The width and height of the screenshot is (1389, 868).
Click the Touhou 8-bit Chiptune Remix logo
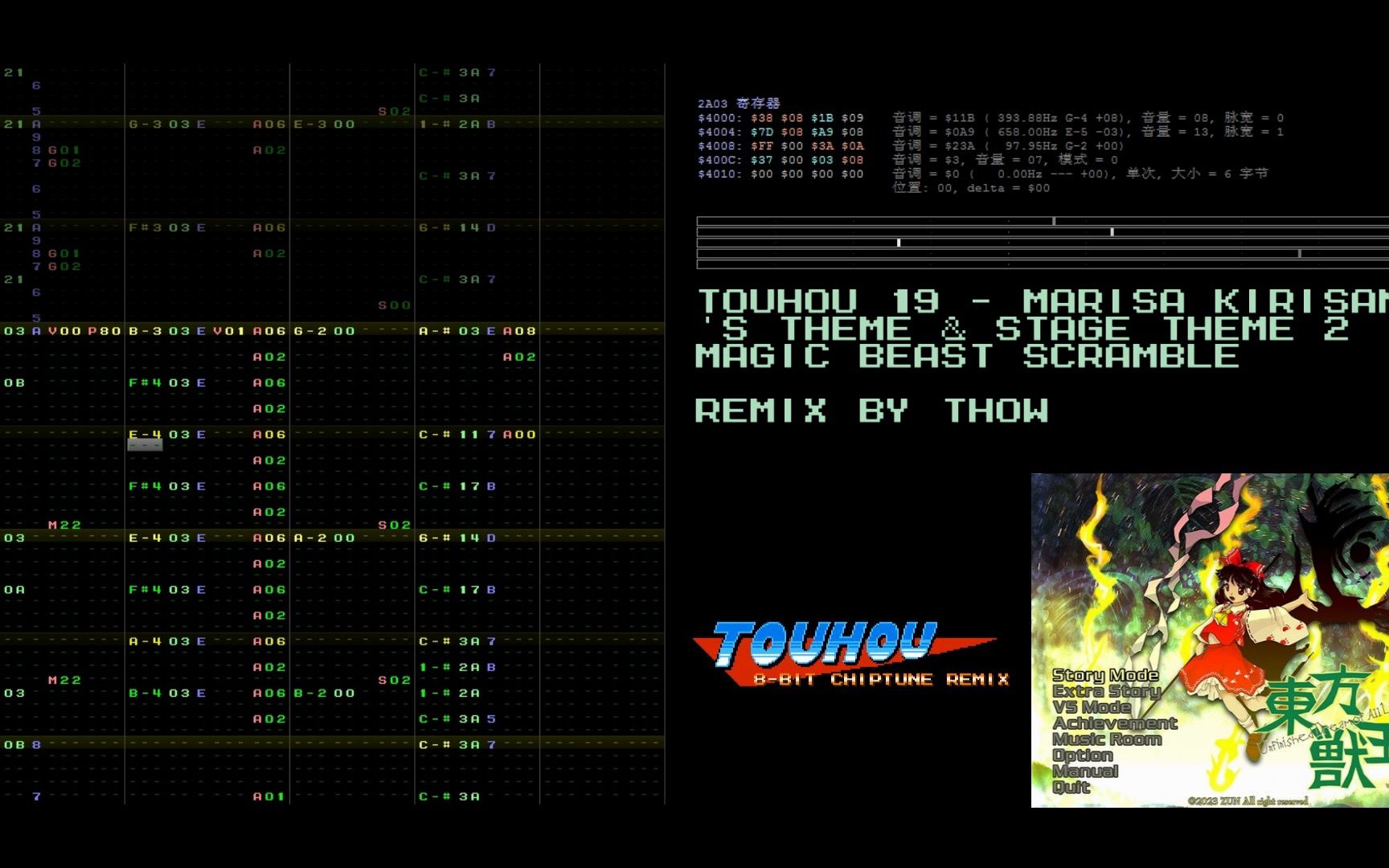click(x=852, y=654)
